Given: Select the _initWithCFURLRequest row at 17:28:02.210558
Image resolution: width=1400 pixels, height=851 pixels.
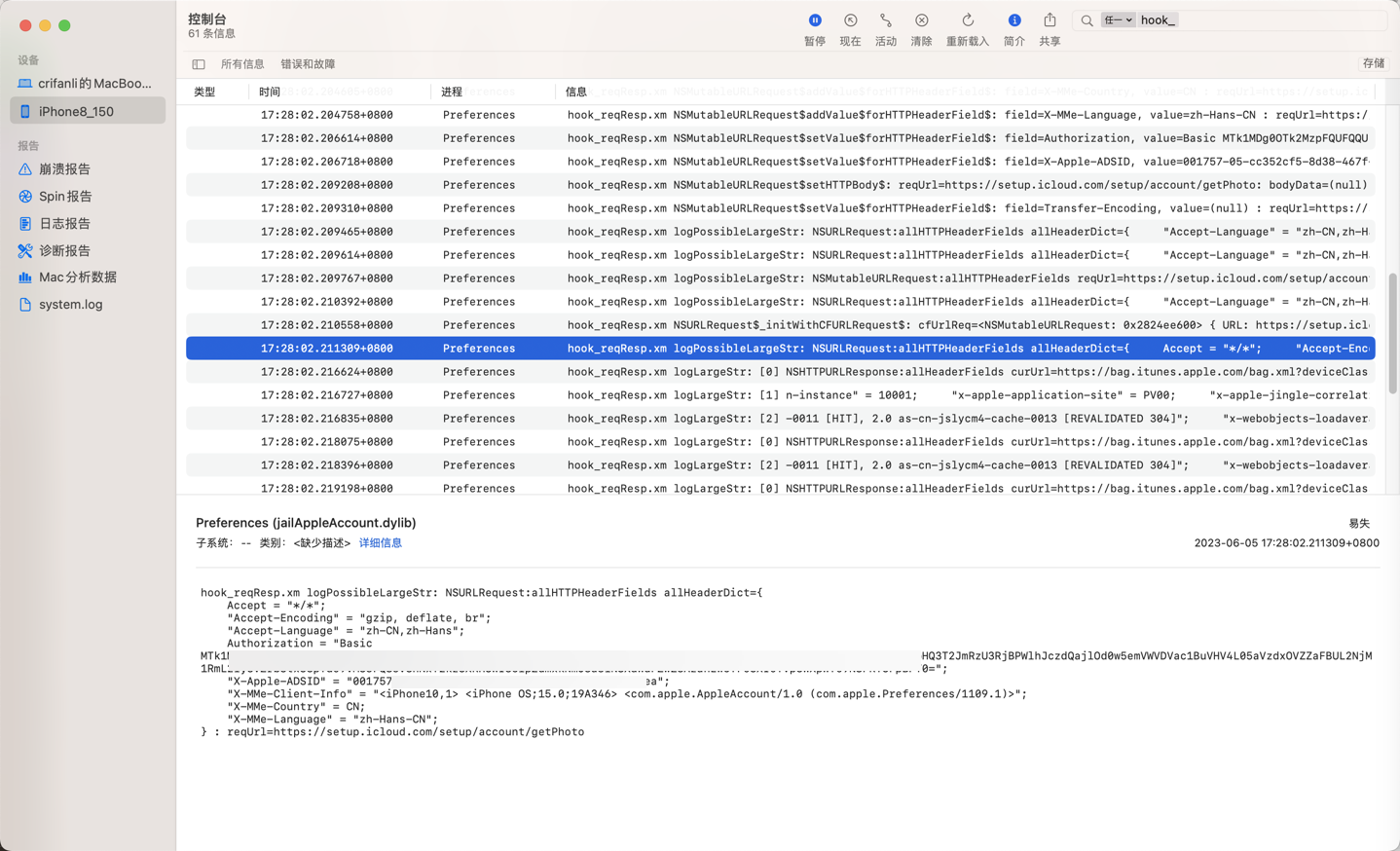Looking at the screenshot, I should pos(781,325).
